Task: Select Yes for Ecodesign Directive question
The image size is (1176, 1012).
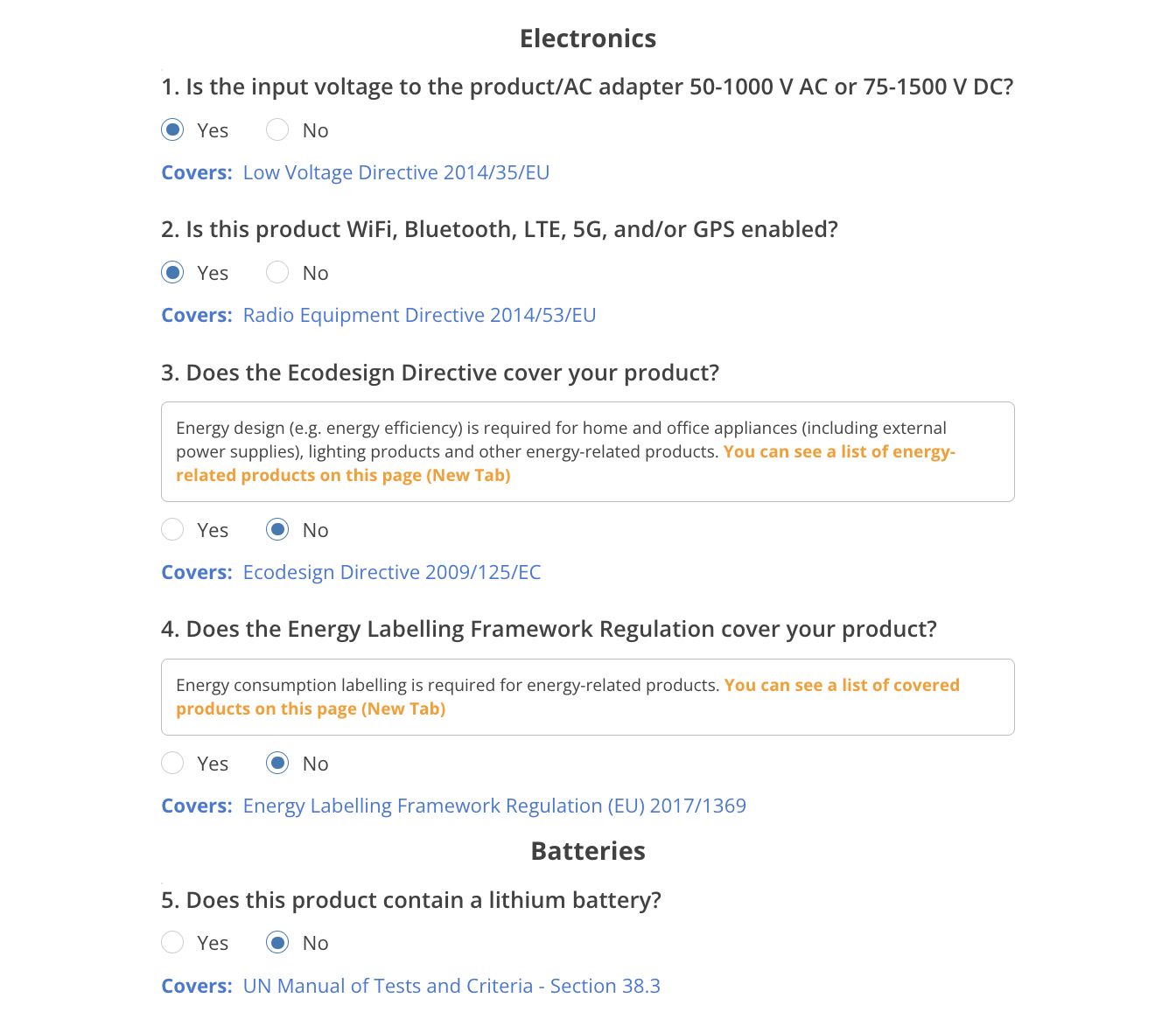Action: tap(173, 530)
